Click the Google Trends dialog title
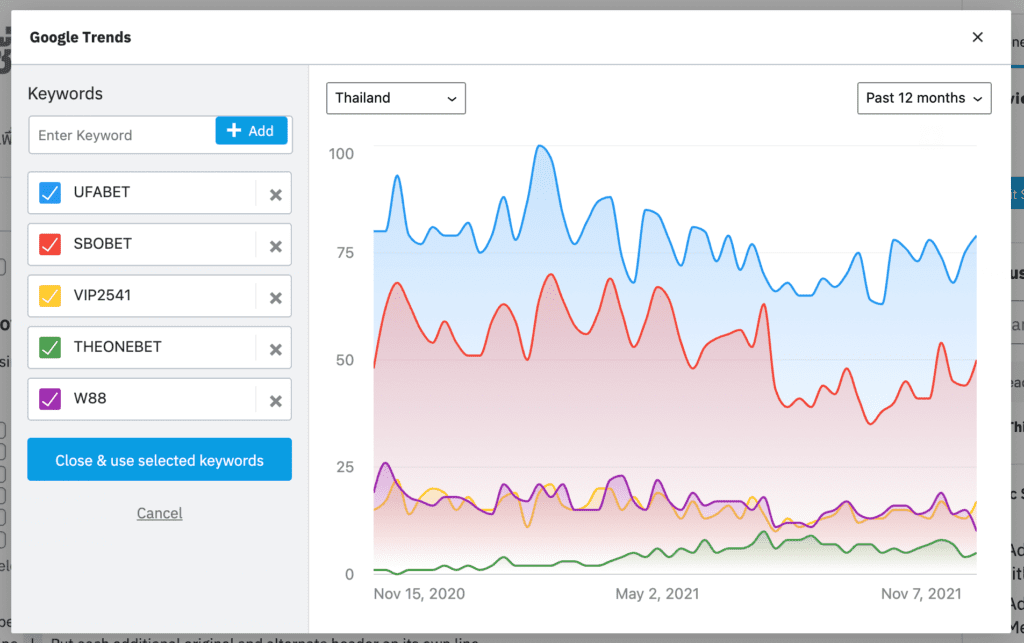 tap(80, 37)
